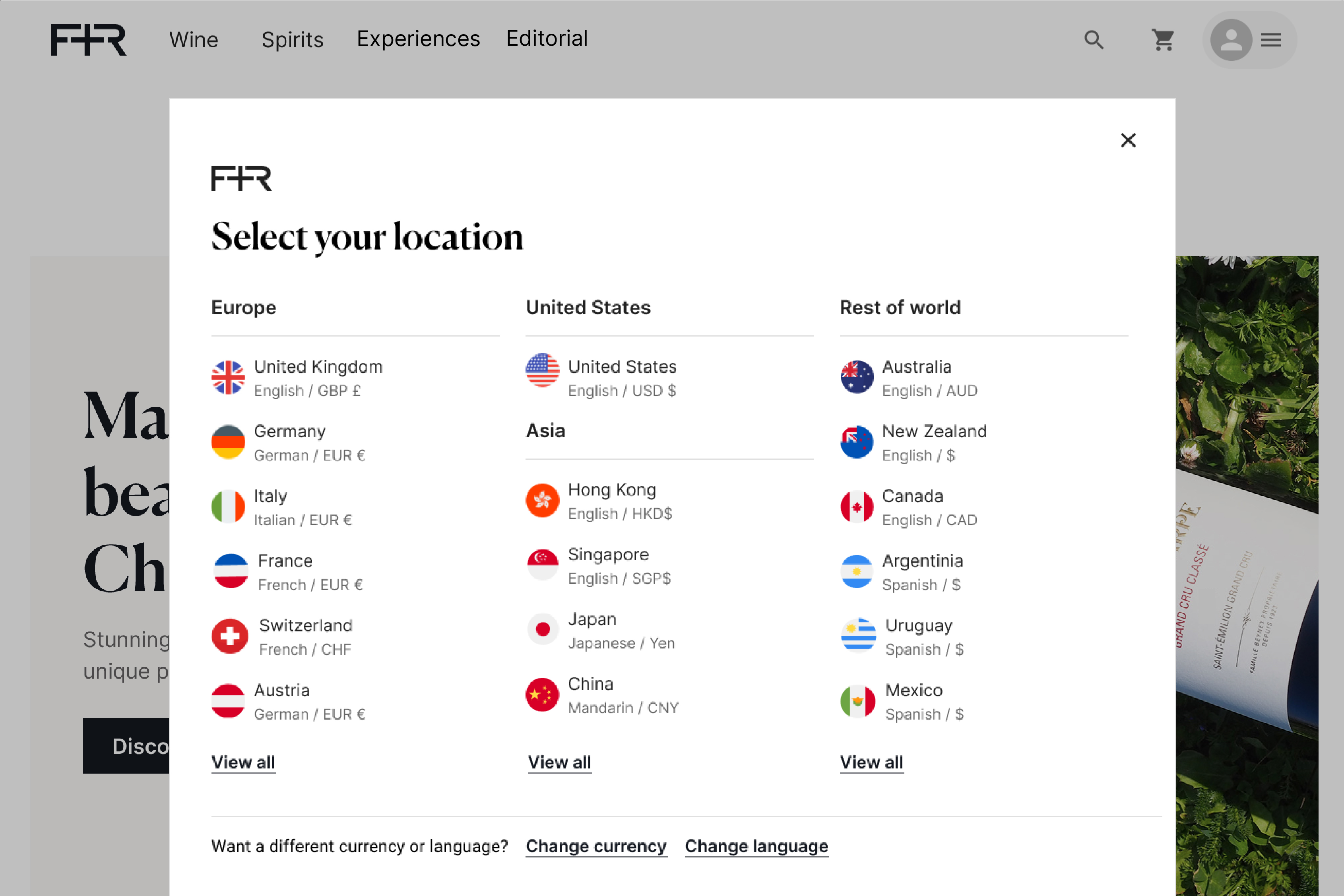The width and height of the screenshot is (1344, 896).
Task: Click the Switzerland flag icon
Action: (x=230, y=636)
